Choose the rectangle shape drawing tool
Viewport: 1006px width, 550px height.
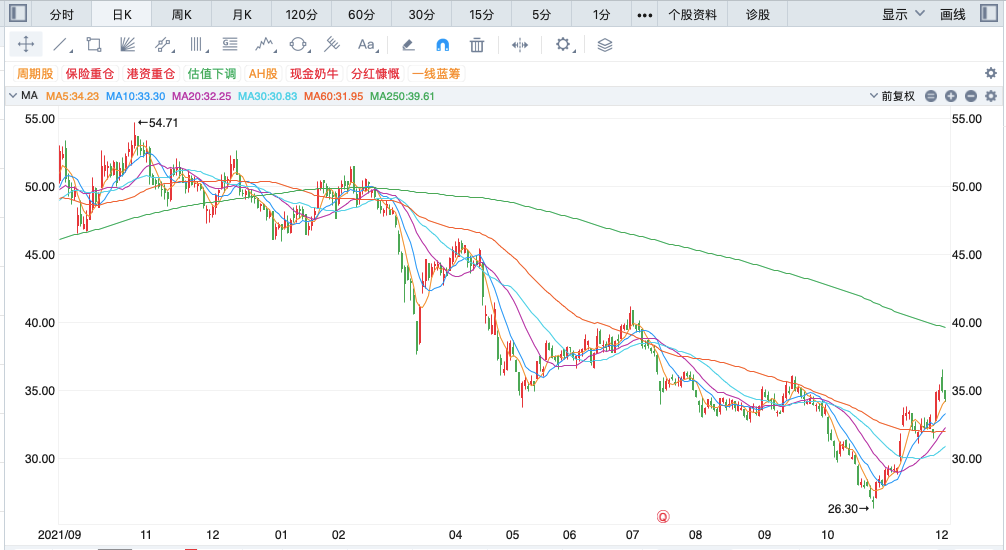pos(94,45)
